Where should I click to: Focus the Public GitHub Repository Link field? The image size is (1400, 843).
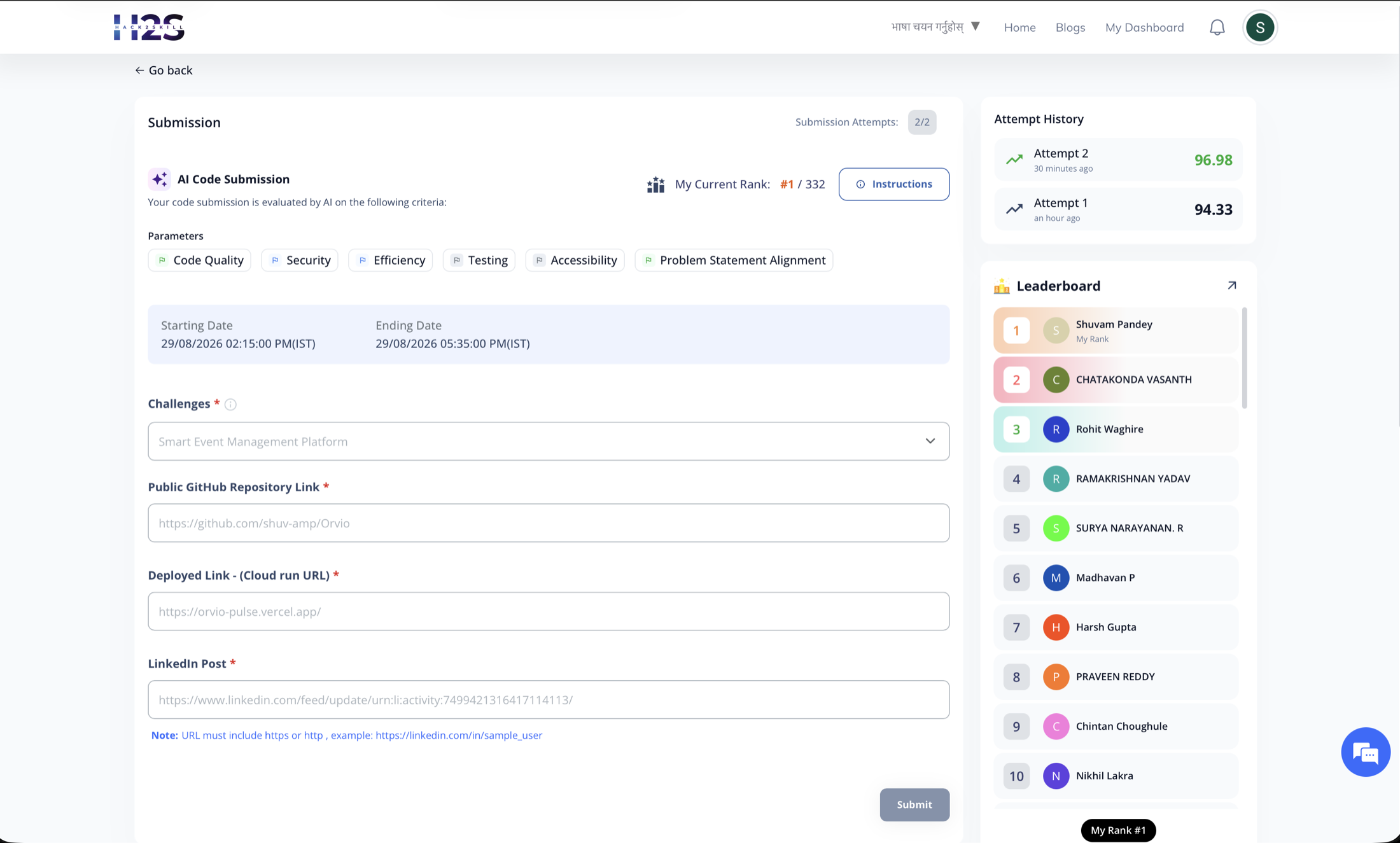[549, 523]
